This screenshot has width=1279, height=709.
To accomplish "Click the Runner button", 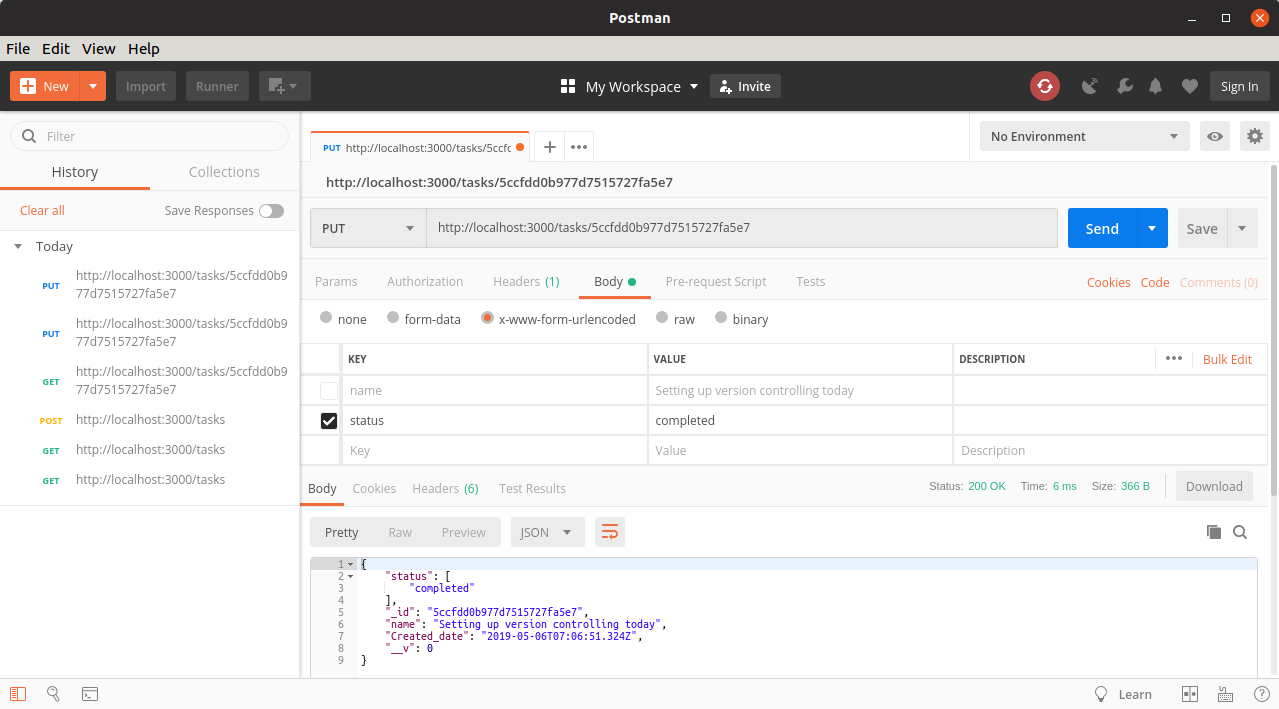I will point(217,86).
